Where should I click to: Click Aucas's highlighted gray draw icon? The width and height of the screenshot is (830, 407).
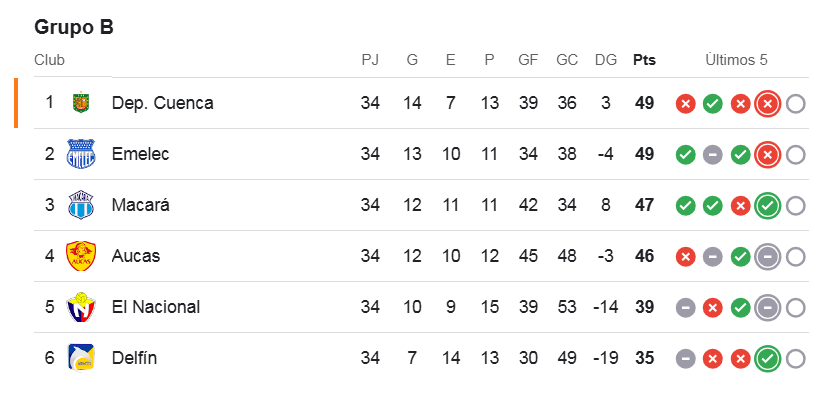[x=768, y=256]
